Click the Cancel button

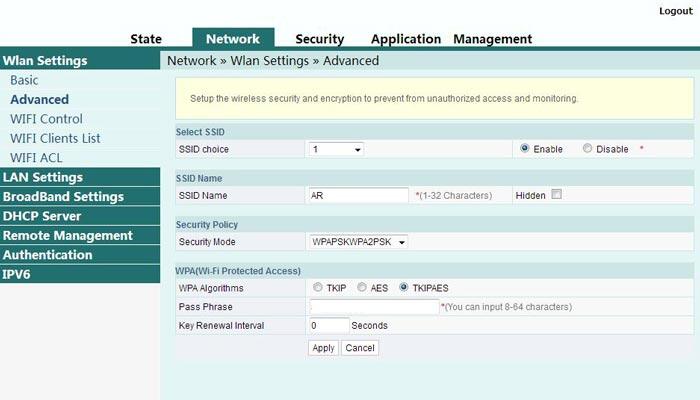360,348
